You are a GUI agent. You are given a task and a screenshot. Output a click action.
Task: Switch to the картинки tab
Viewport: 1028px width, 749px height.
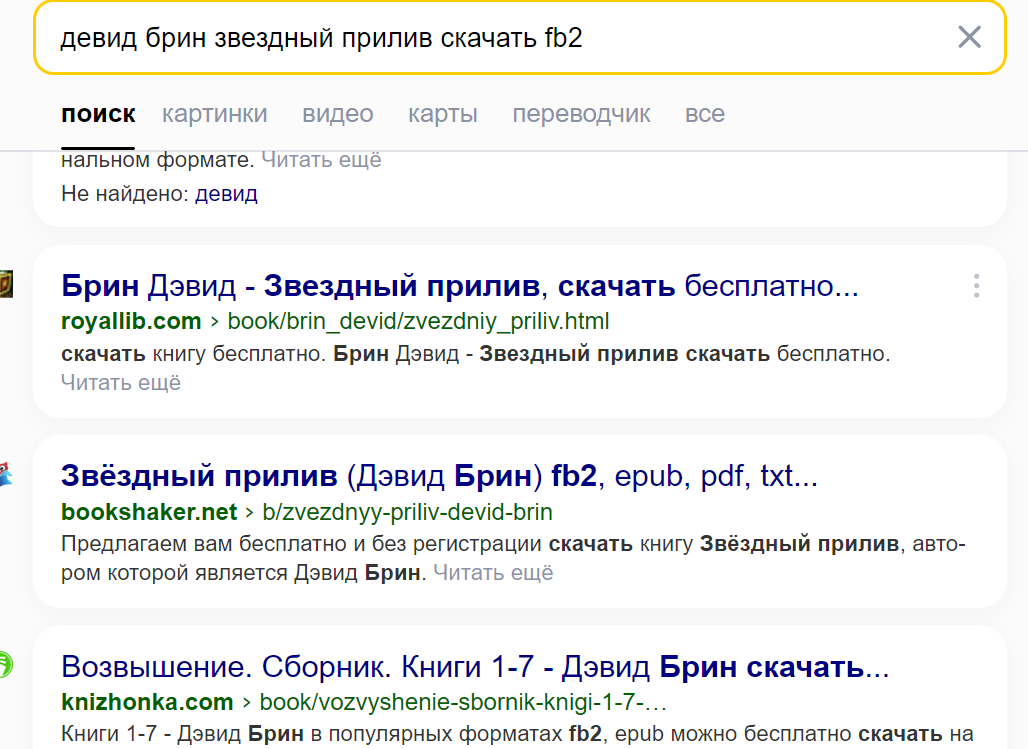(215, 114)
